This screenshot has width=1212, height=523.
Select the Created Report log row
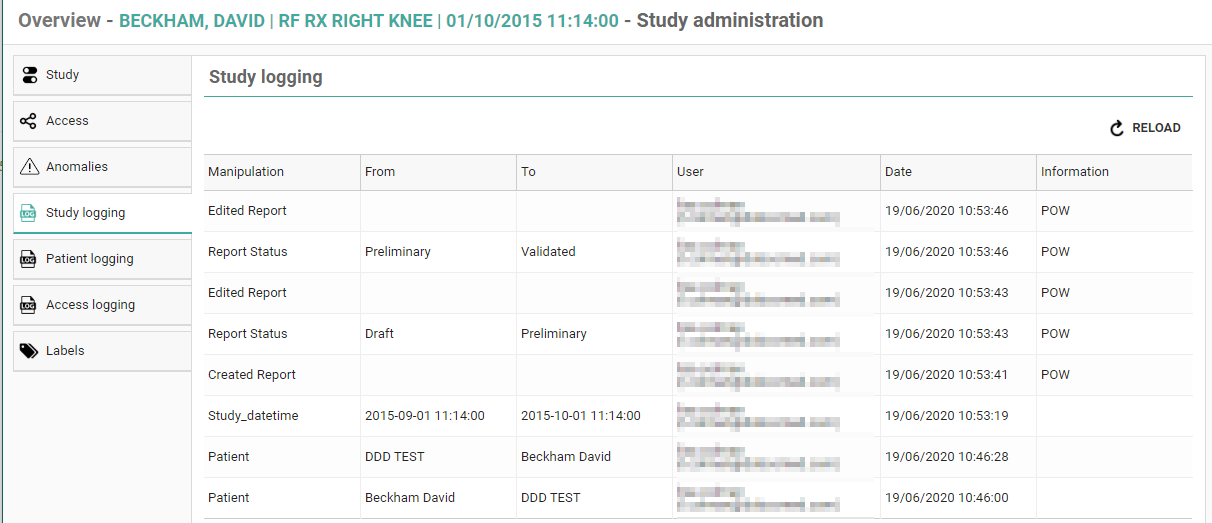coord(252,375)
